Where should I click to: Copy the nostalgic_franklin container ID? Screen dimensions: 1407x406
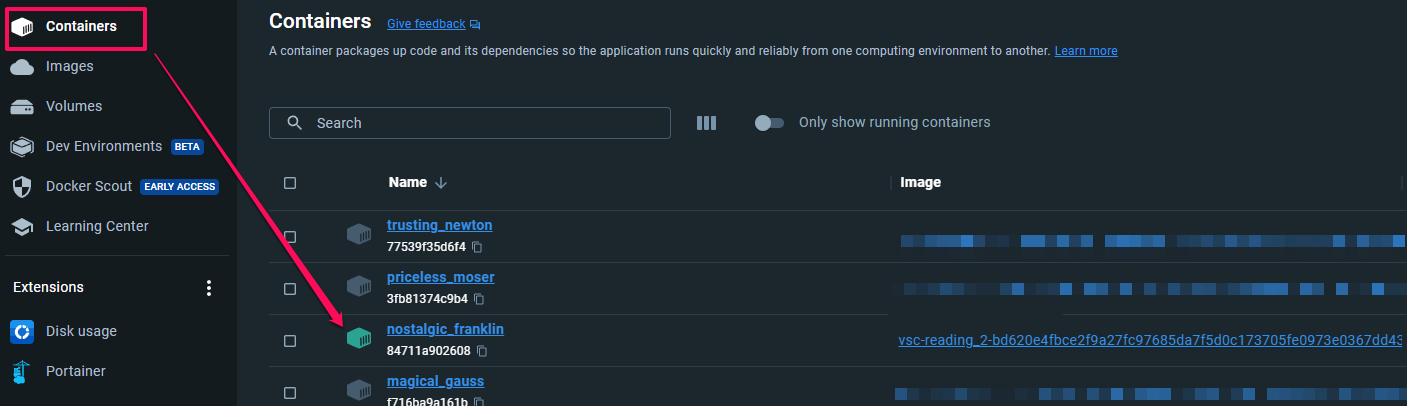click(x=481, y=351)
